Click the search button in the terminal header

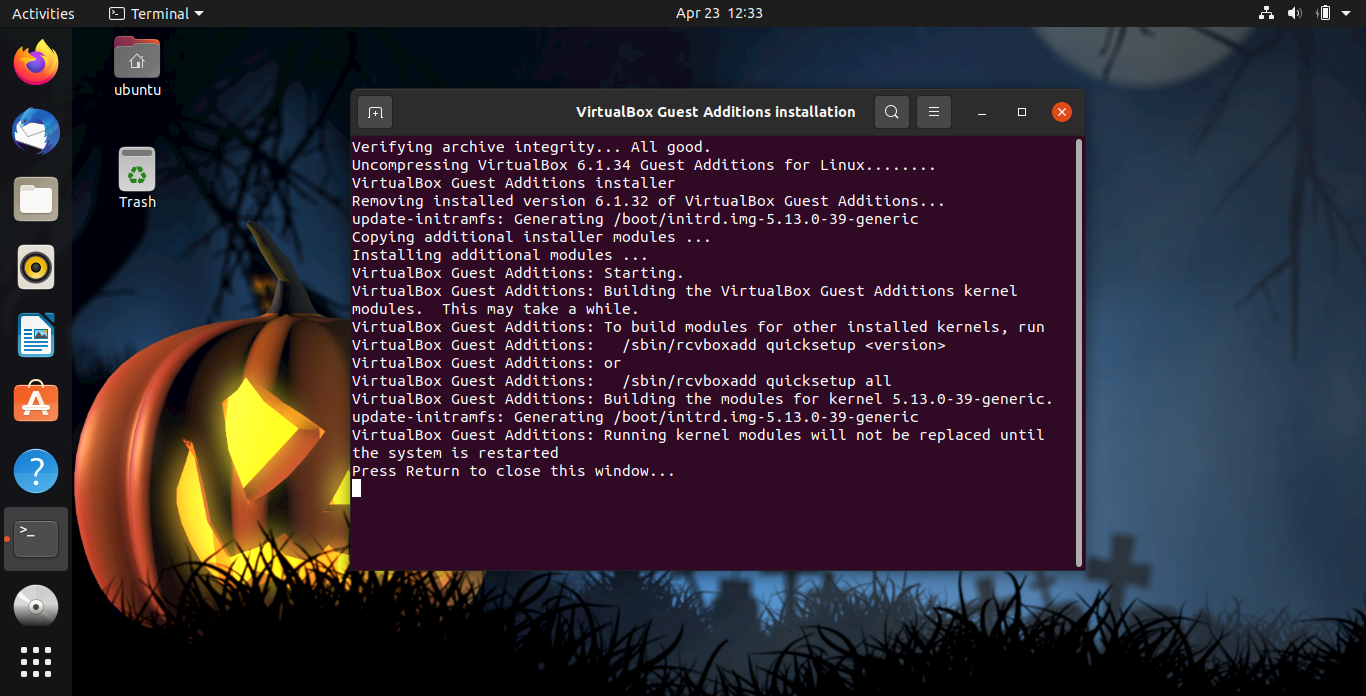[x=891, y=112]
